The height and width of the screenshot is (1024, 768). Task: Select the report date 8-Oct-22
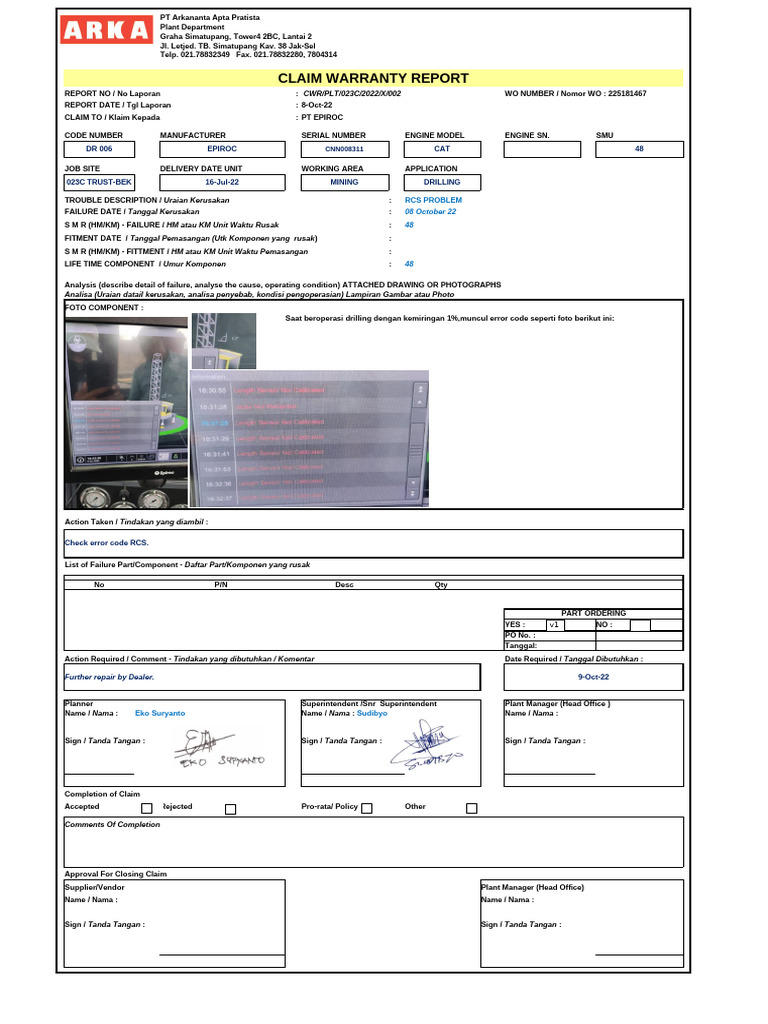[317, 105]
